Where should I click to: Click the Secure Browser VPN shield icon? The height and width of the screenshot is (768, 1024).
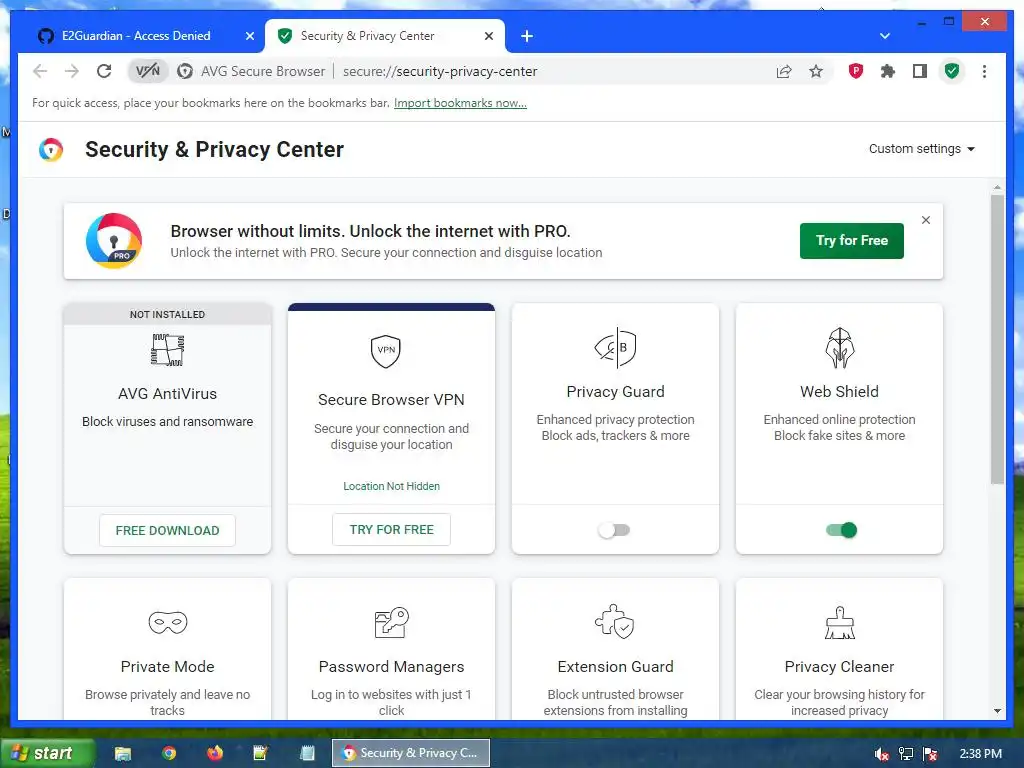click(x=386, y=351)
